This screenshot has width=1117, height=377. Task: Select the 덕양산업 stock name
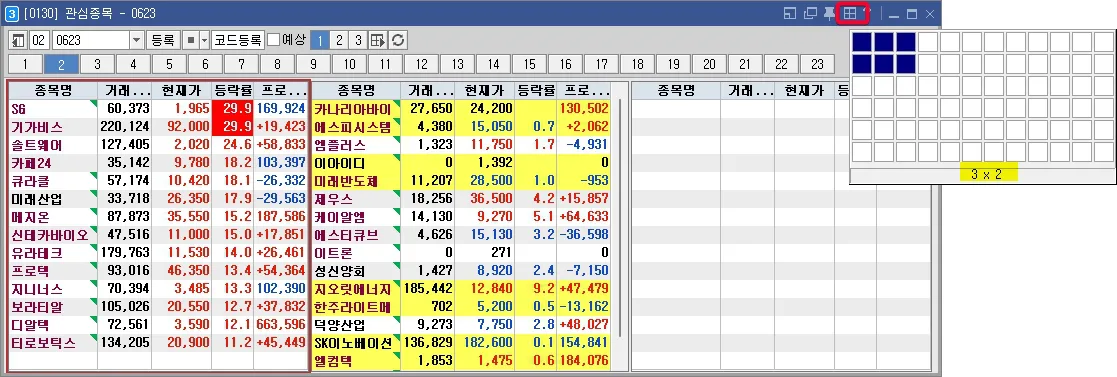point(341,325)
